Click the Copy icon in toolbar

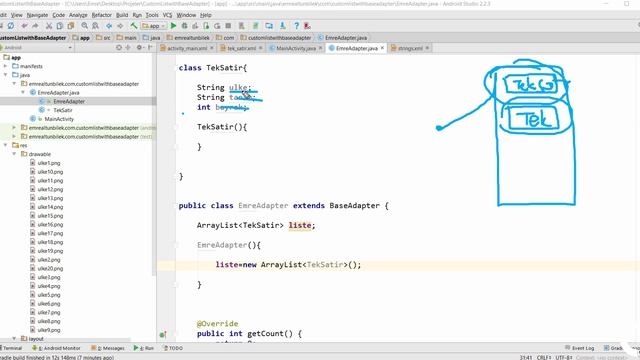(x=60, y=26)
